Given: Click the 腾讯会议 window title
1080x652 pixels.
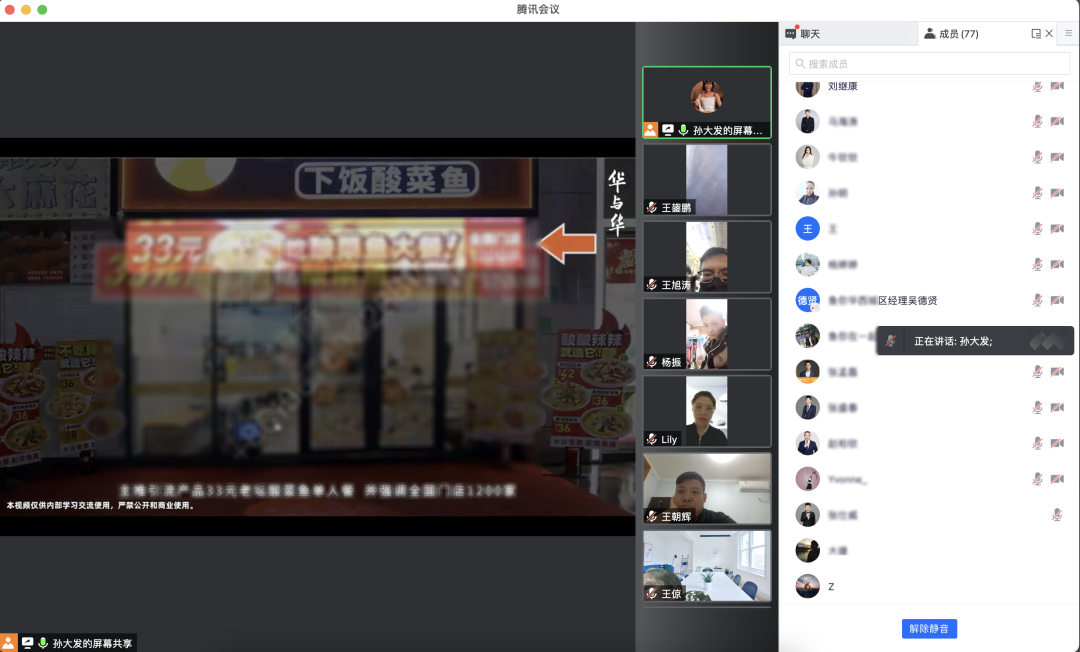Looking at the screenshot, I should click(x=538, y=10).
